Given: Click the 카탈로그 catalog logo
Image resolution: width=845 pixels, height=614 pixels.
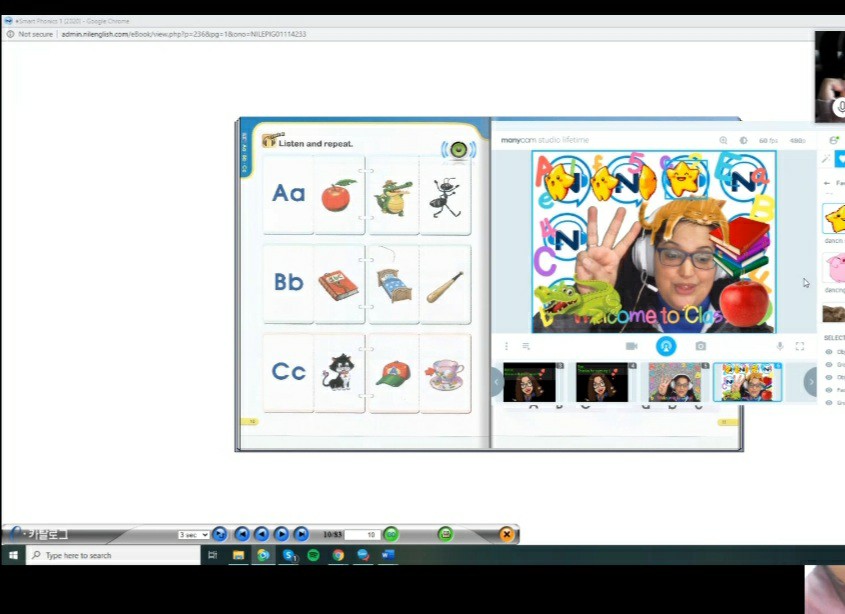Looking at the screenshot, I should click(x=40, y=534).
